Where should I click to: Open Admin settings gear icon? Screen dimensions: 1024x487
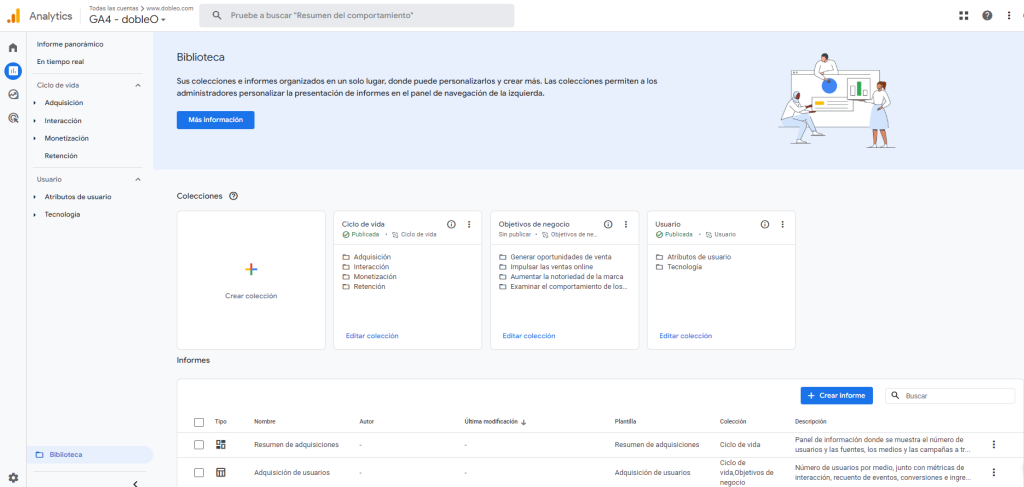[x=13, y=478]
